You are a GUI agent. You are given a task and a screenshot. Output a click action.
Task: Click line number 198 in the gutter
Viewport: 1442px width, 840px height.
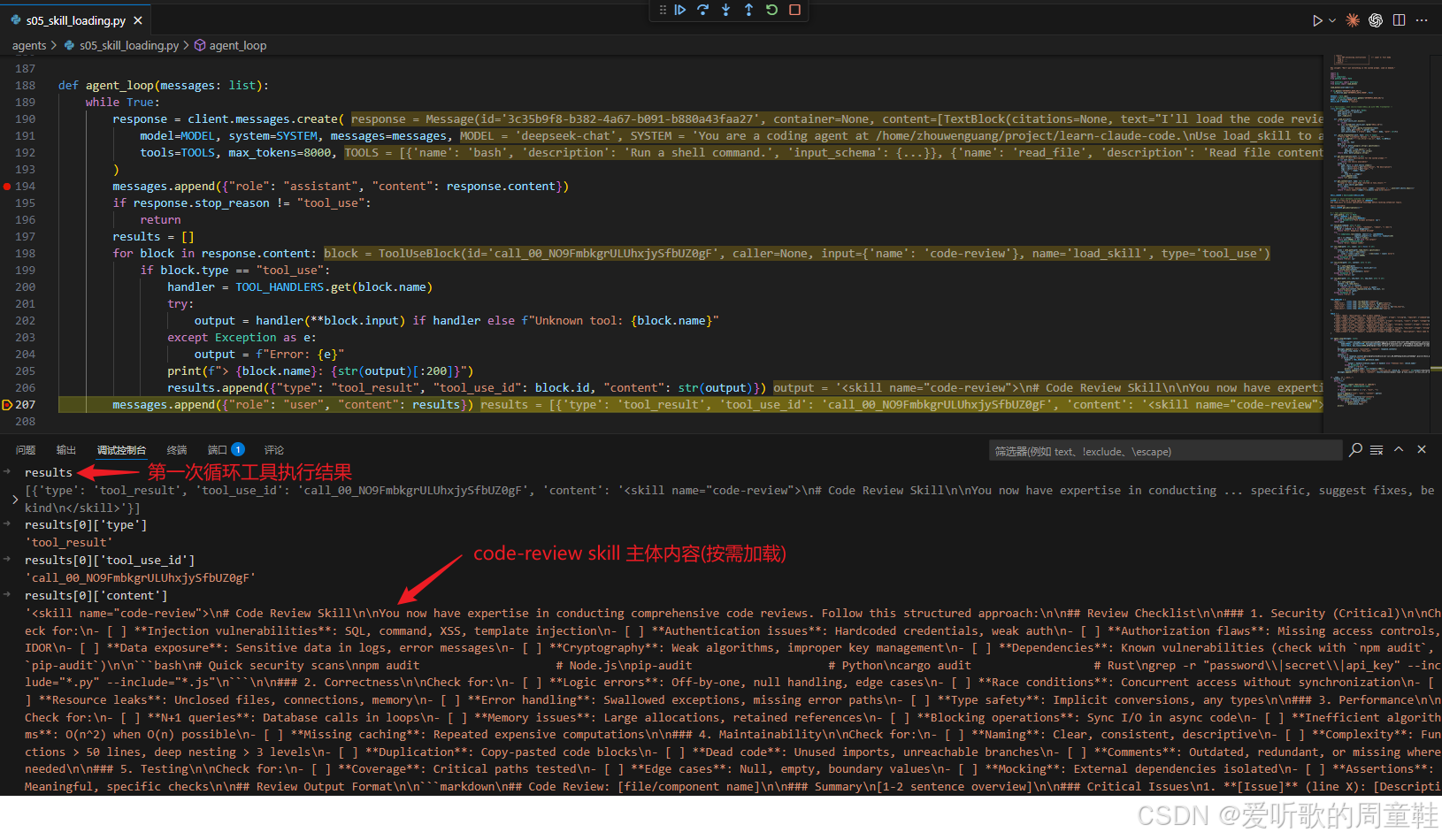pyautogui.click(x=25, y=254)
